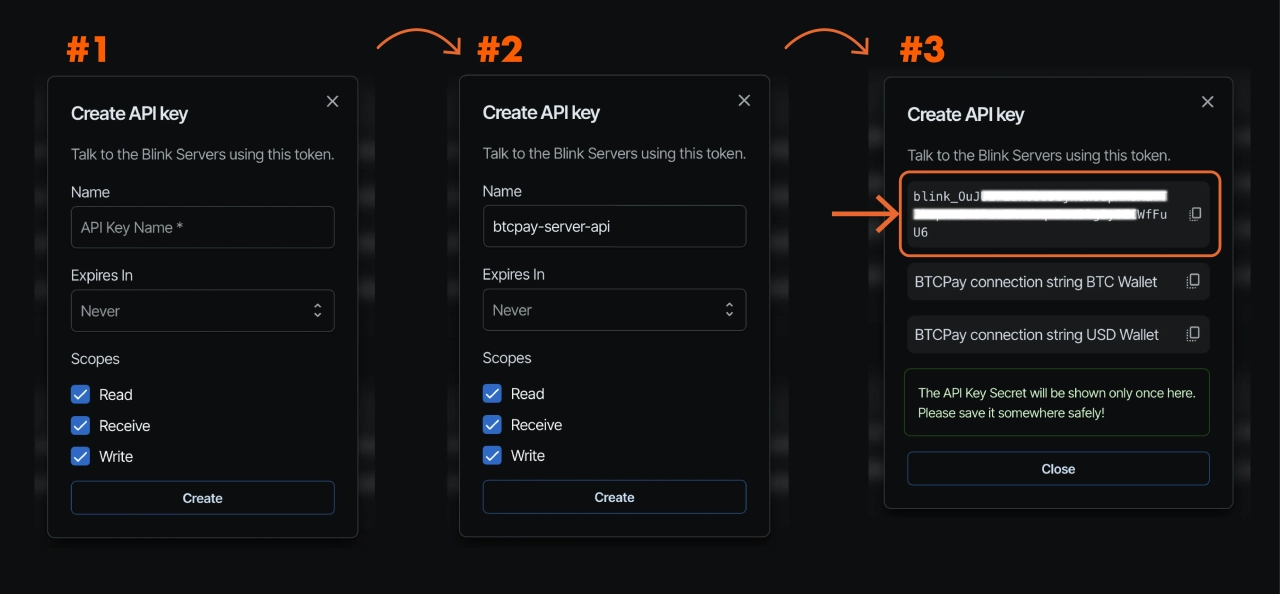The width and height of the screenshot is (1280, 594).
Task: Focus the btcpay-server-api name field
Action: tap(614, 226)
